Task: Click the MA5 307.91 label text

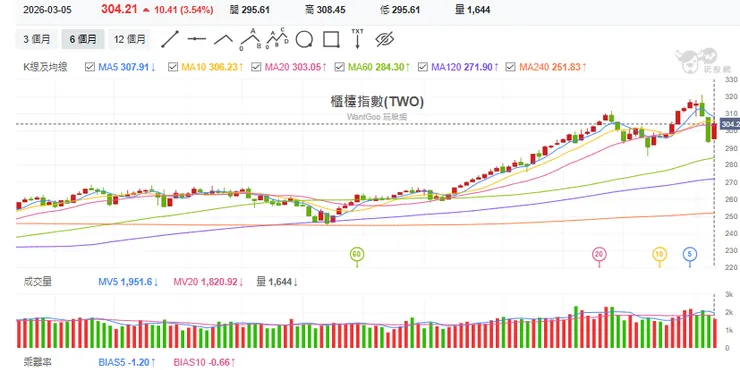Action: pyautogui.click(x=127, y=67)
